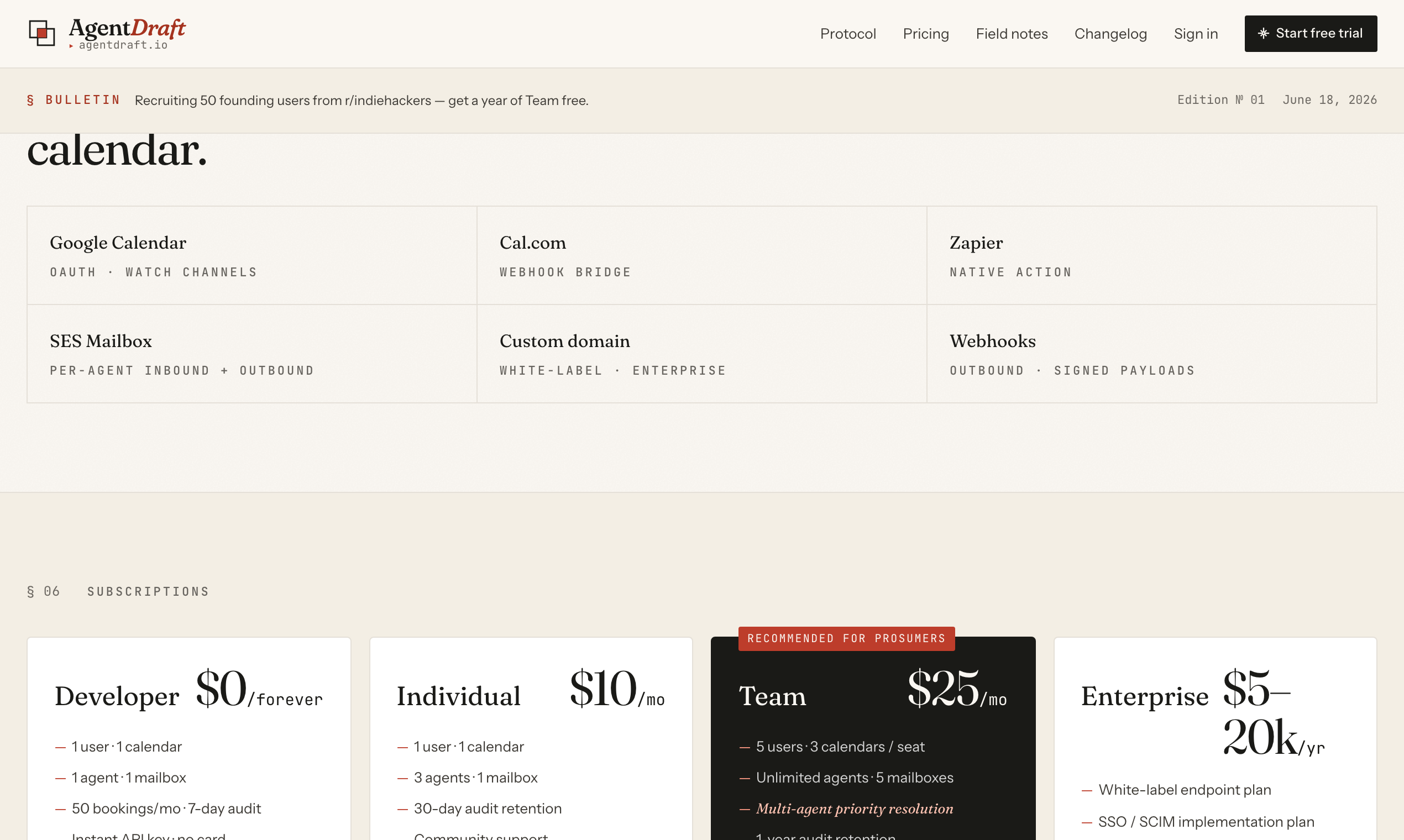Click the Team plan title
The image size is (1404, 840).
click(x=772, y=696)
